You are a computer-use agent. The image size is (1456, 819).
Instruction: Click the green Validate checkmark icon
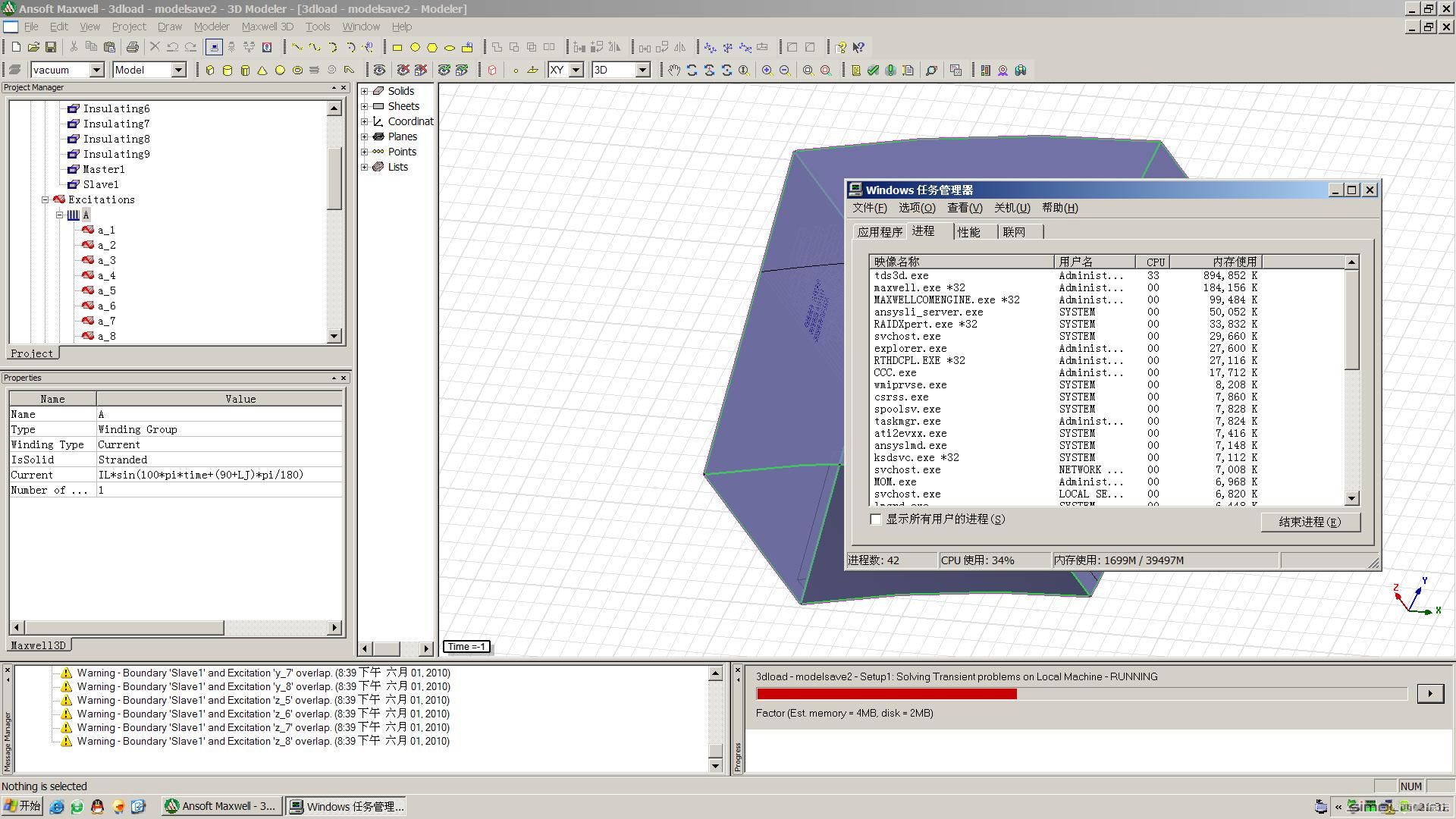coord(874,70)
